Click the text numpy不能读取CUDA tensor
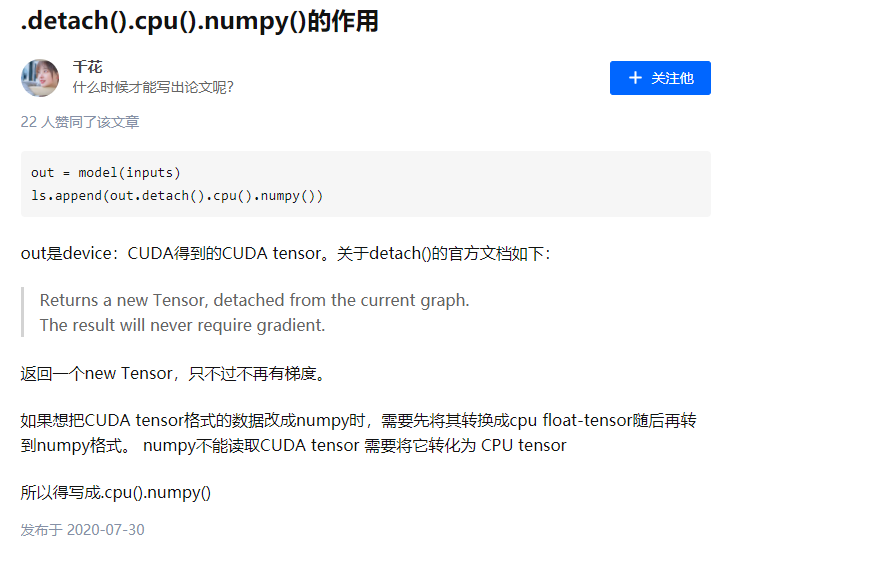This screenshot has height=574, width=882. pos(251,445)
